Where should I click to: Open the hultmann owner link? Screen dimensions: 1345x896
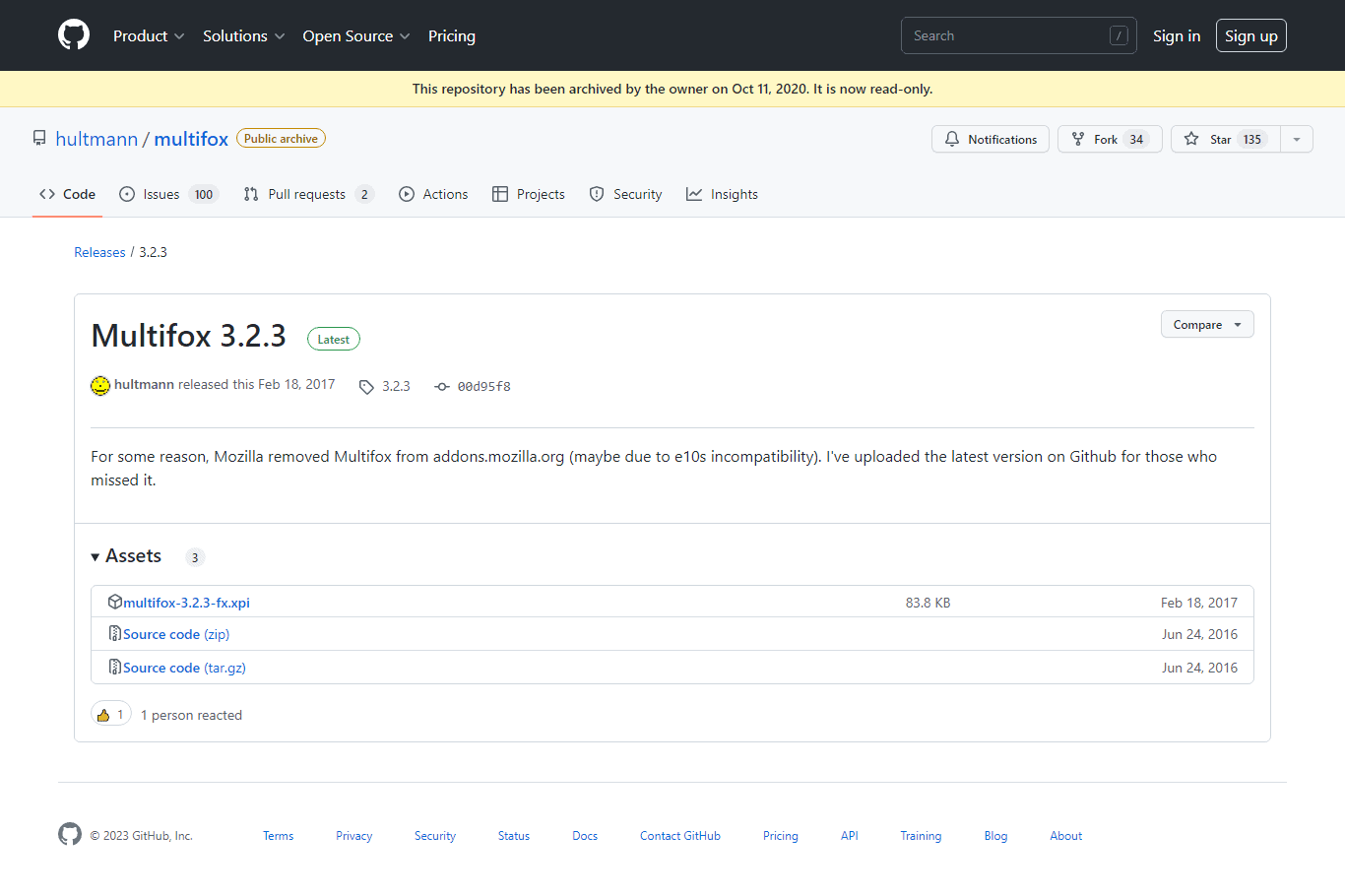point(96,139)
